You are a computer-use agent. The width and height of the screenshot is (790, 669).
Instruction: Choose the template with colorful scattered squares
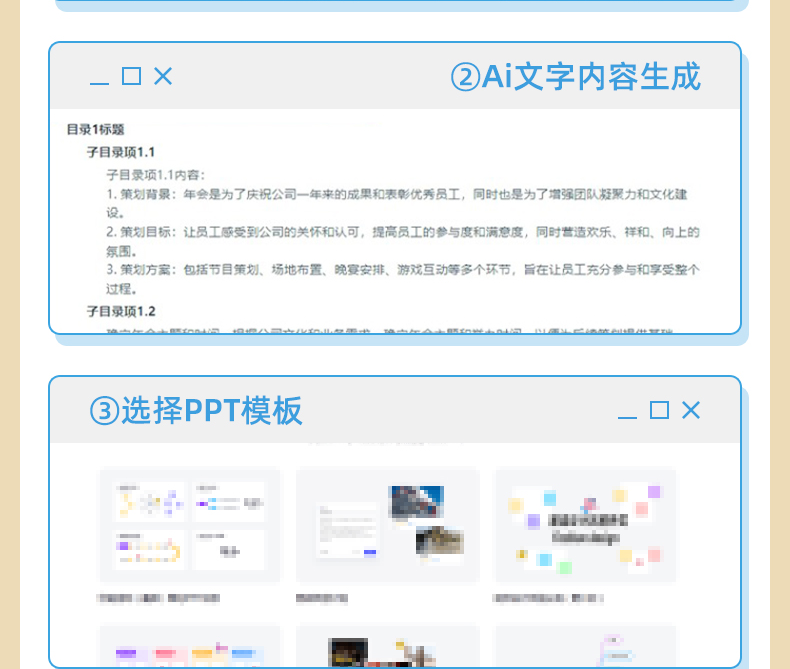(585, 525)
